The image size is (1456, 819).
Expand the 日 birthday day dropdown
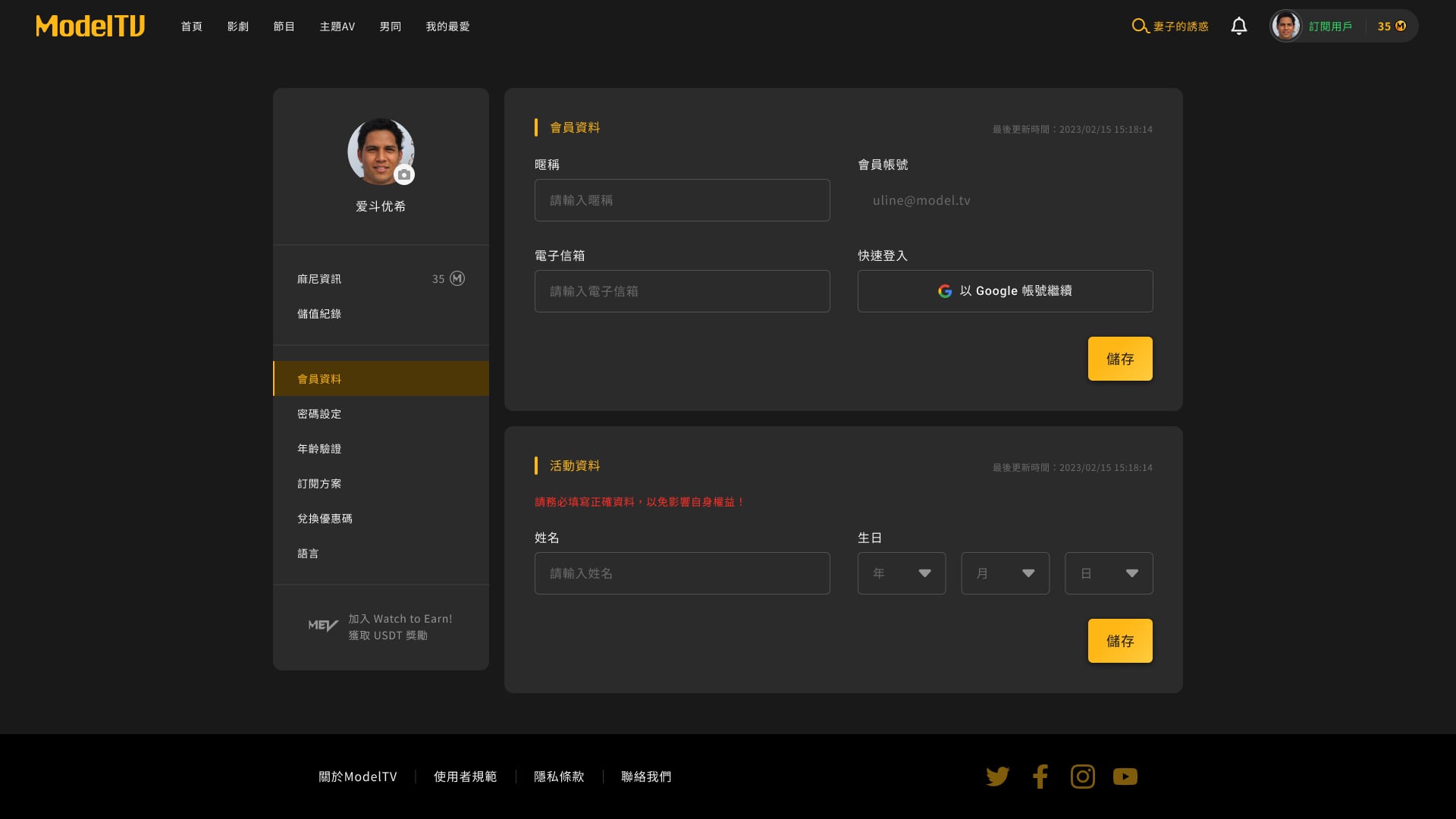(x=1108, y=573)
